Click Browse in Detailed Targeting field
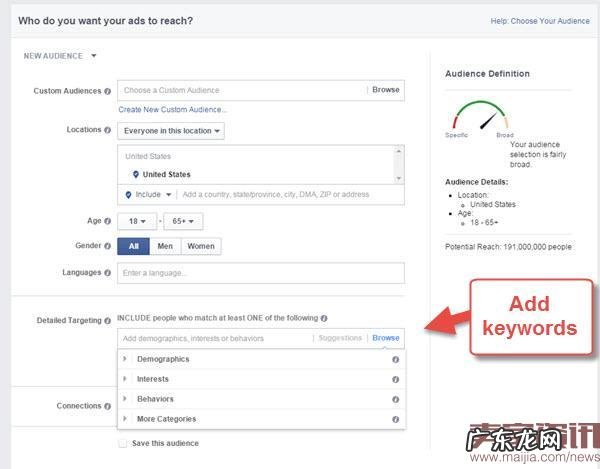 [x=386, y=338]
